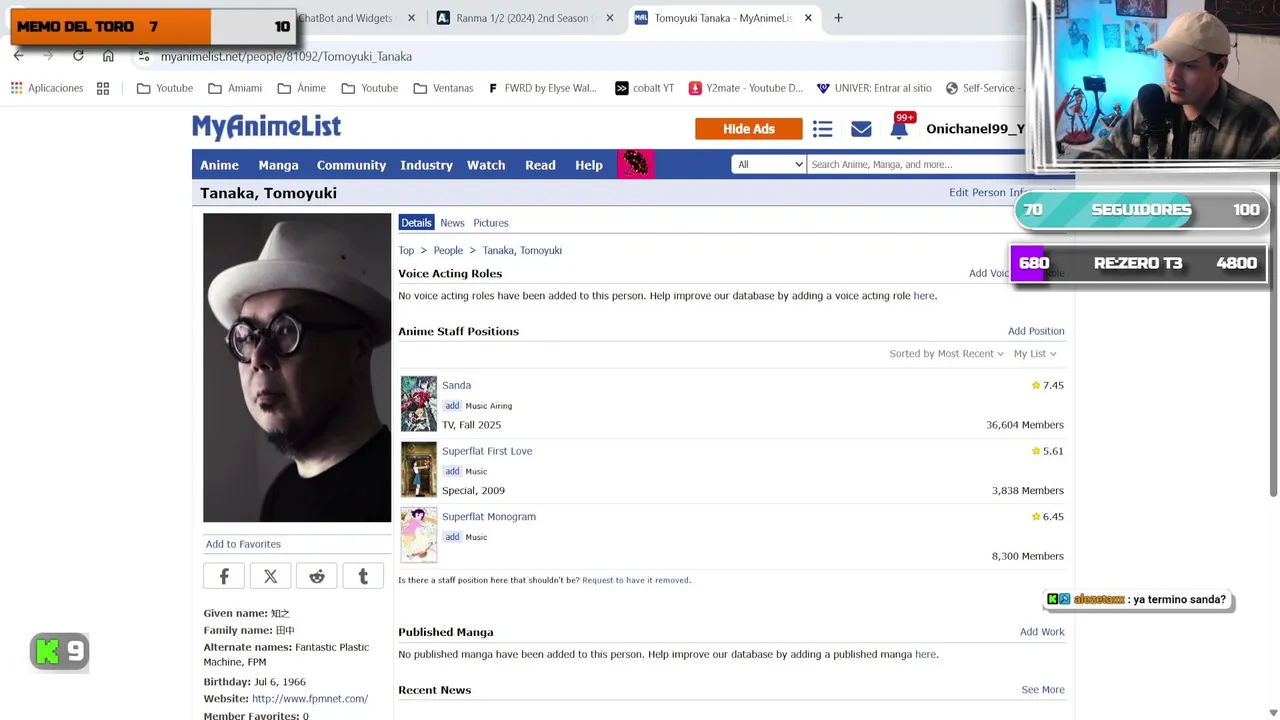Share on Tumblr icon
1280x720 pixels.
(x=363, y=576)
